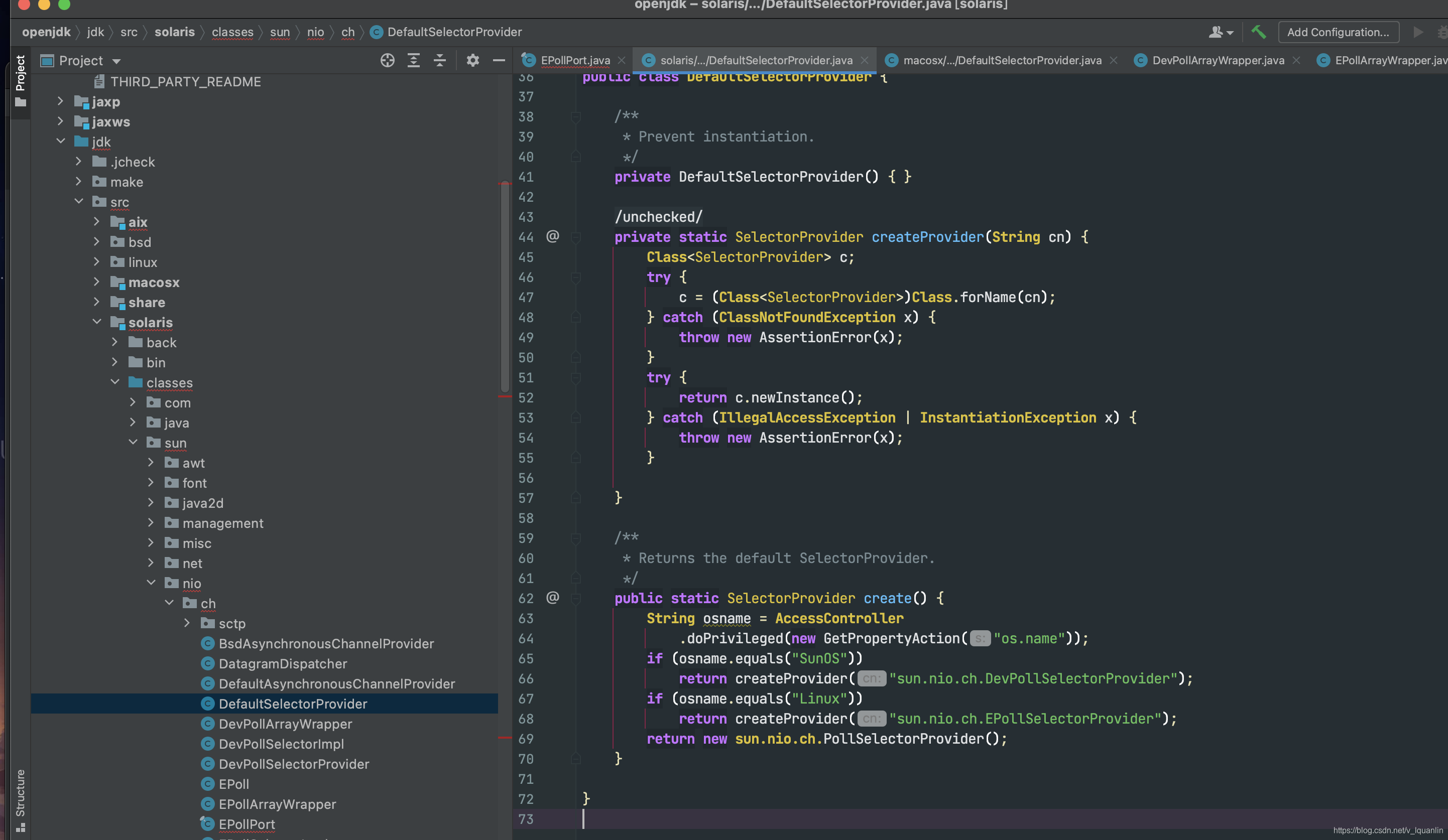Expand the jaxp folder
The width and height of the screenshot is (1448, 840).
60,101
